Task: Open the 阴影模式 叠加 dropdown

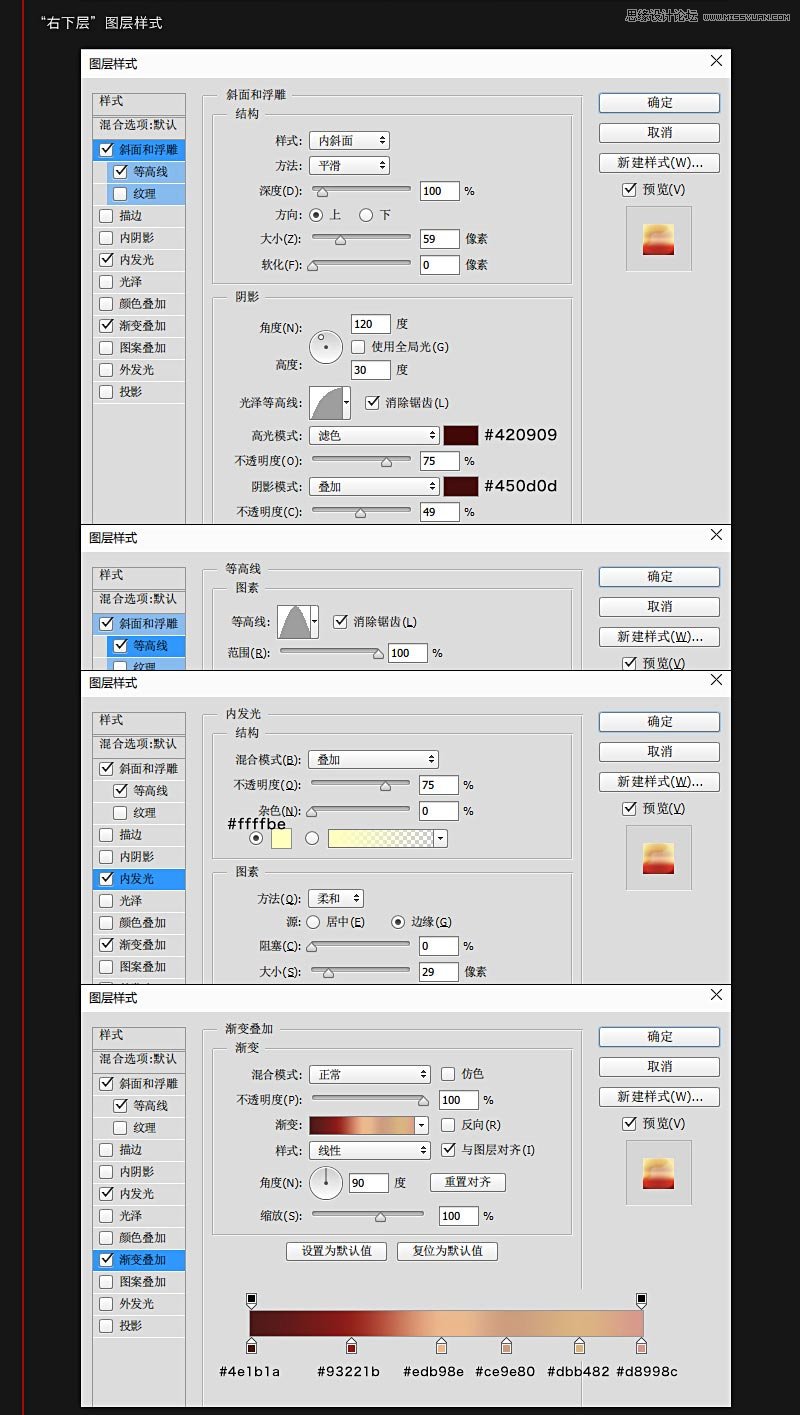Action: 374,486
